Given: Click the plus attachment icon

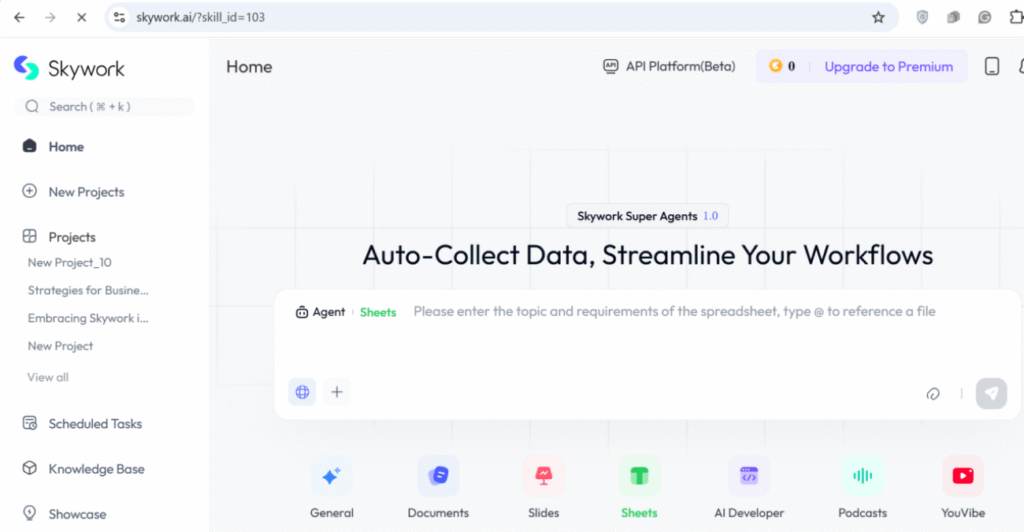Looking at the screenshot, I should coord(337,392).
